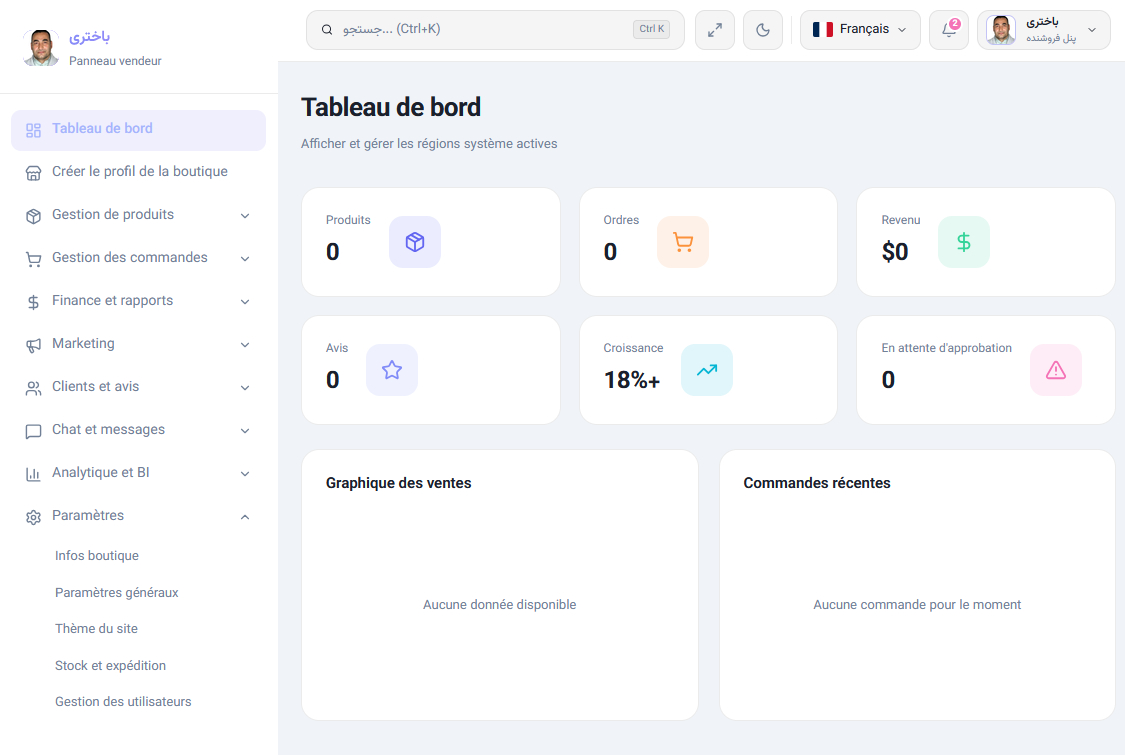Click the Tableau de bord grid icon

33,131
